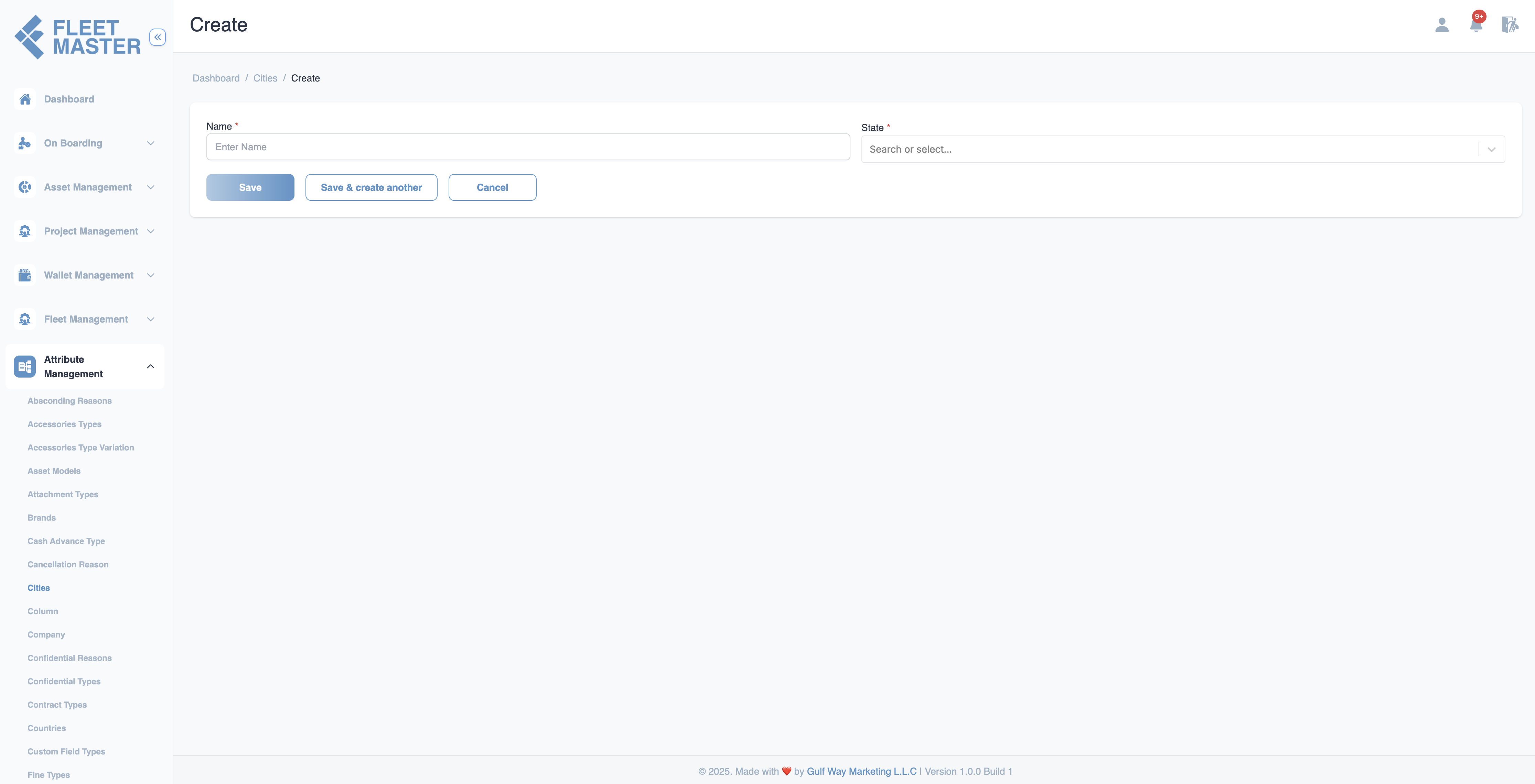
Task: Open the user profile icon
Action: 1441,25
